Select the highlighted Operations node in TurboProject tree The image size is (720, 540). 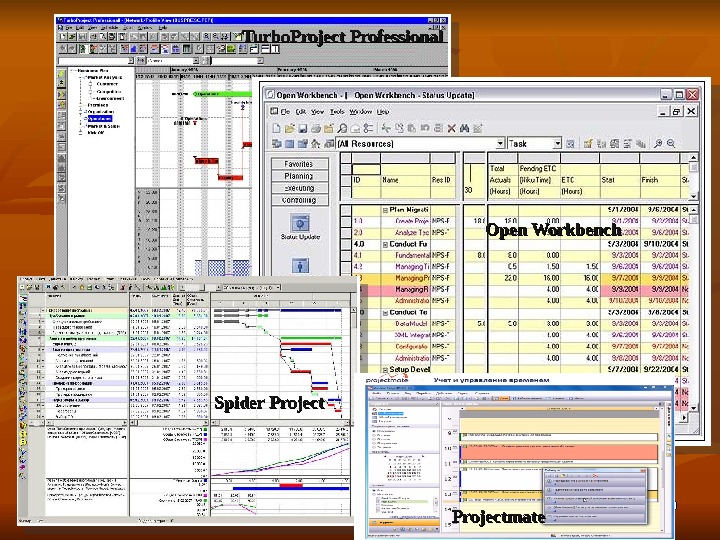coord(99,118)
